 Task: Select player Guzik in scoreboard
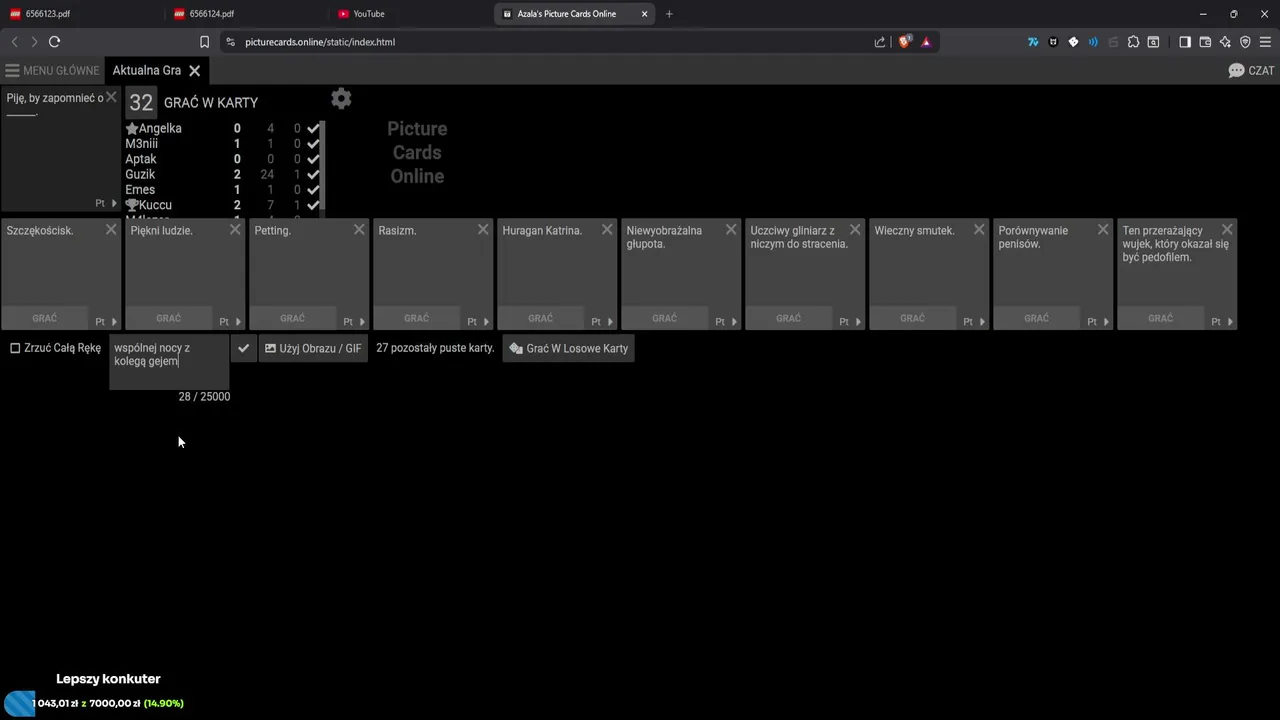(140, 174)
